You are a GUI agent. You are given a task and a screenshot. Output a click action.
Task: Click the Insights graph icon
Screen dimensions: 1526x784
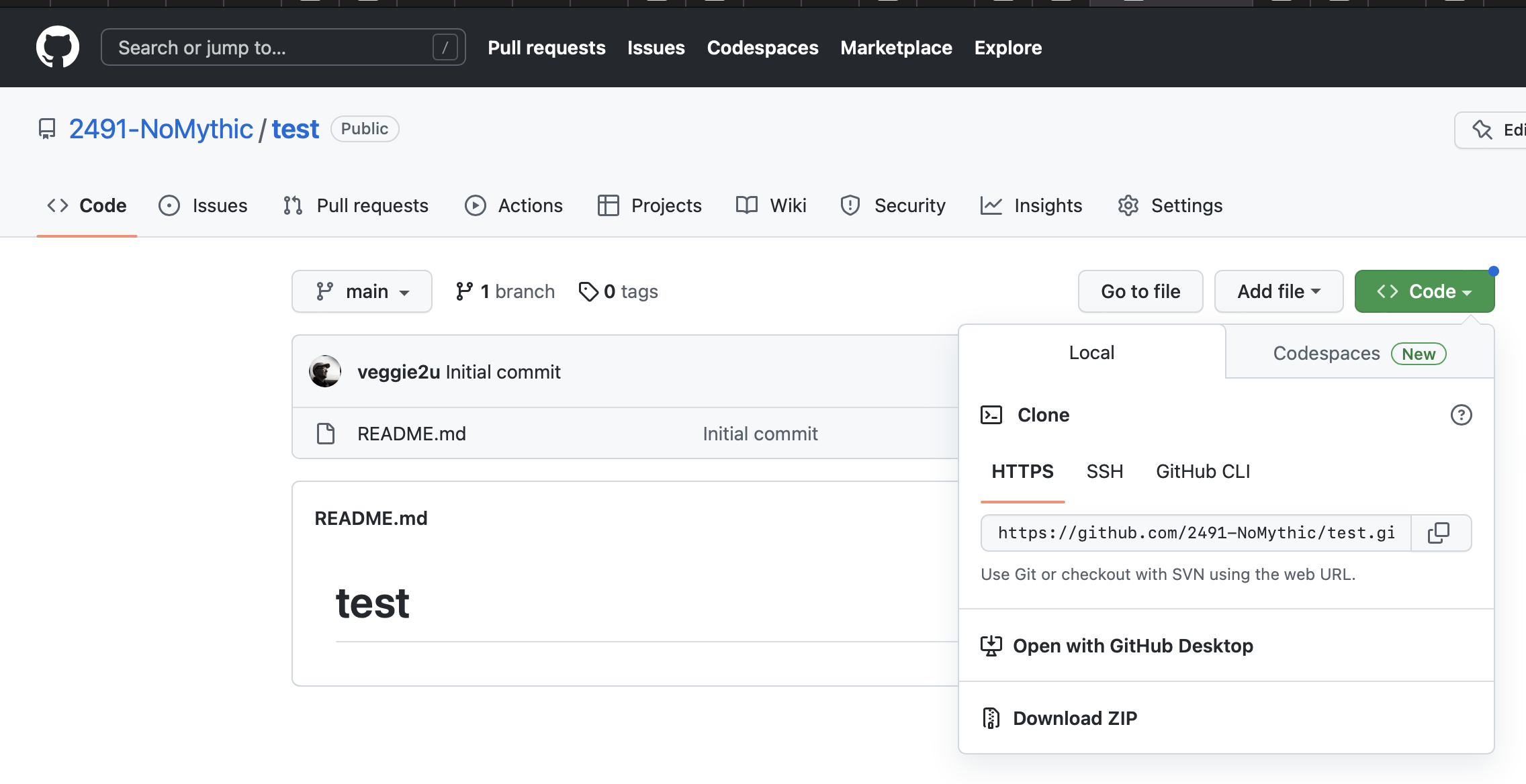pyautogui.click(x=991, y=205)
